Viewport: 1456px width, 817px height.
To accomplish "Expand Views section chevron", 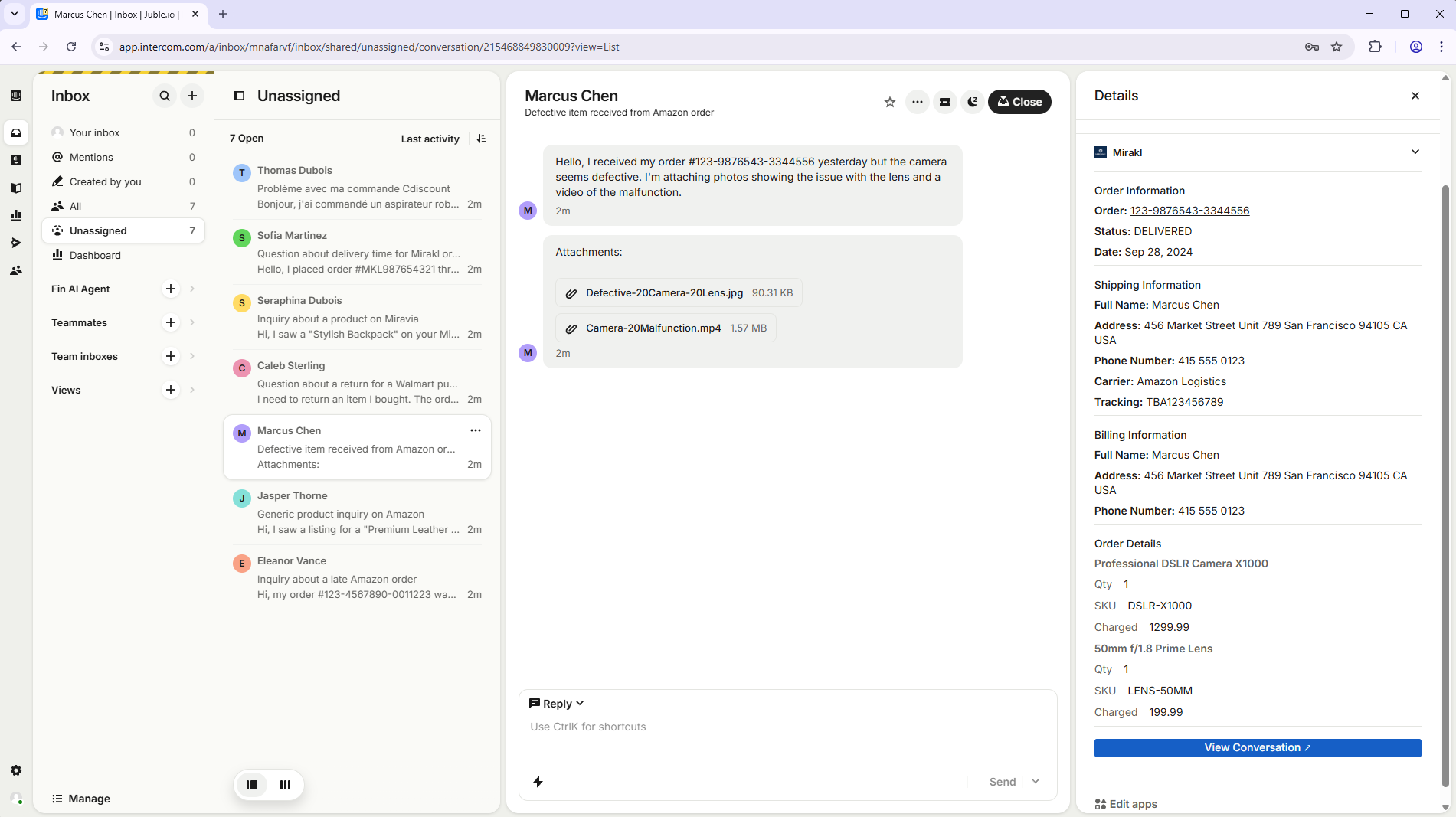I will 192,390.
